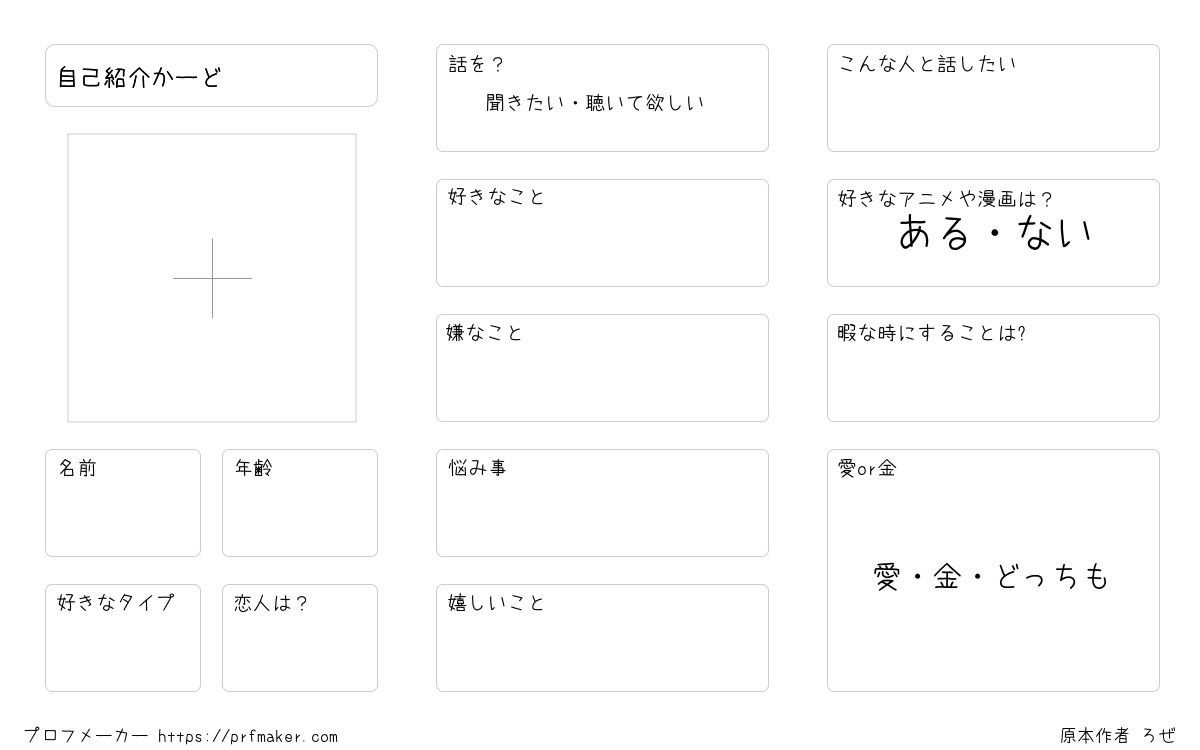The image size is (1200, 750).
Task: Click the 嬉しいこと field
Action: (x=602, y=638)
